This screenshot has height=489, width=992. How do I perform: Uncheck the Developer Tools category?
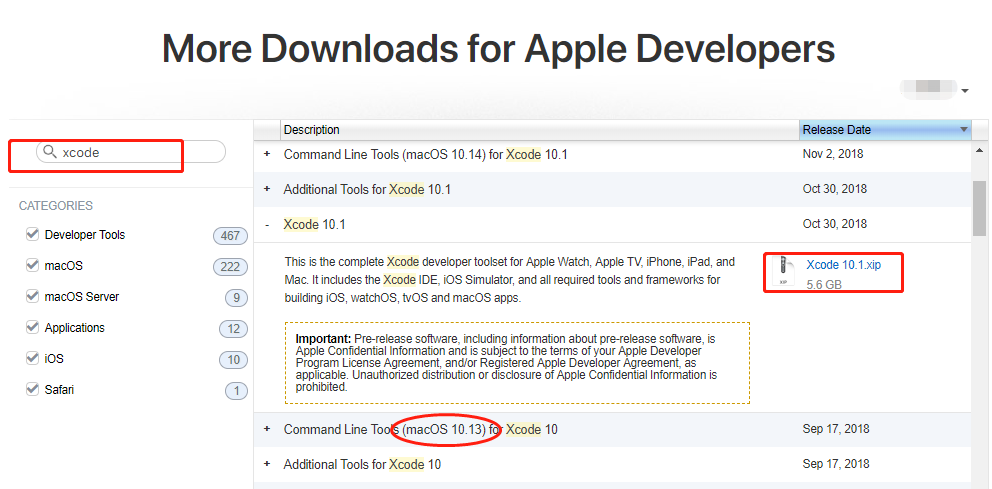click(x=32, y=235)
